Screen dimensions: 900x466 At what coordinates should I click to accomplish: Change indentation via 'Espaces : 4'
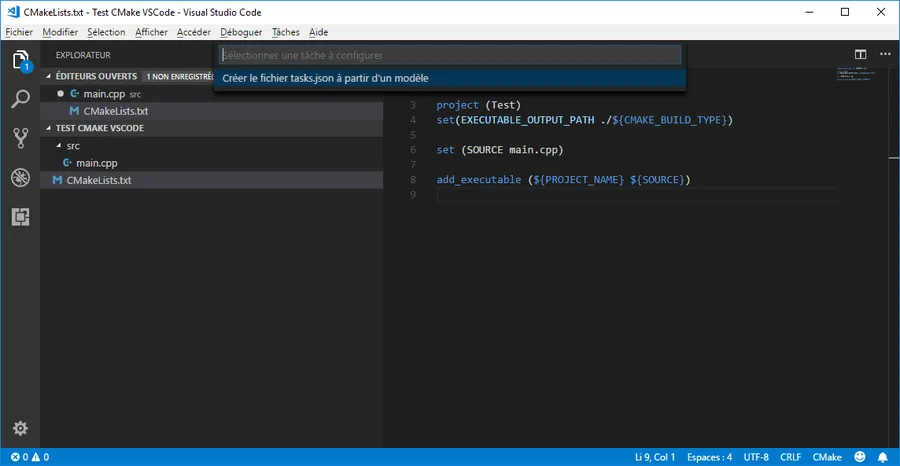(x=709, y=457)
